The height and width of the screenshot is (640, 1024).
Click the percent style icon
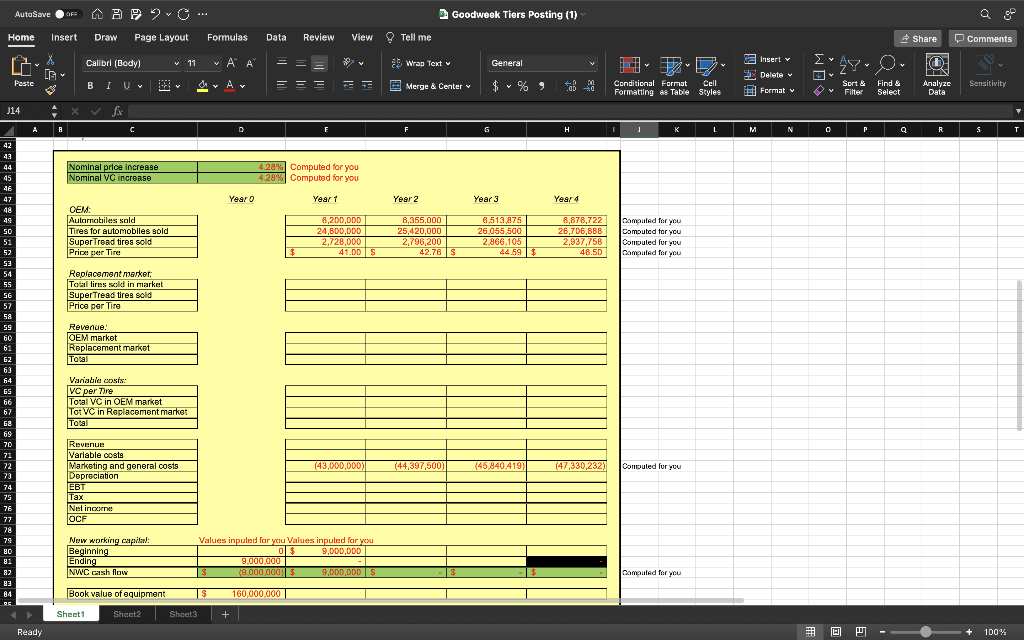pos(523,86)
